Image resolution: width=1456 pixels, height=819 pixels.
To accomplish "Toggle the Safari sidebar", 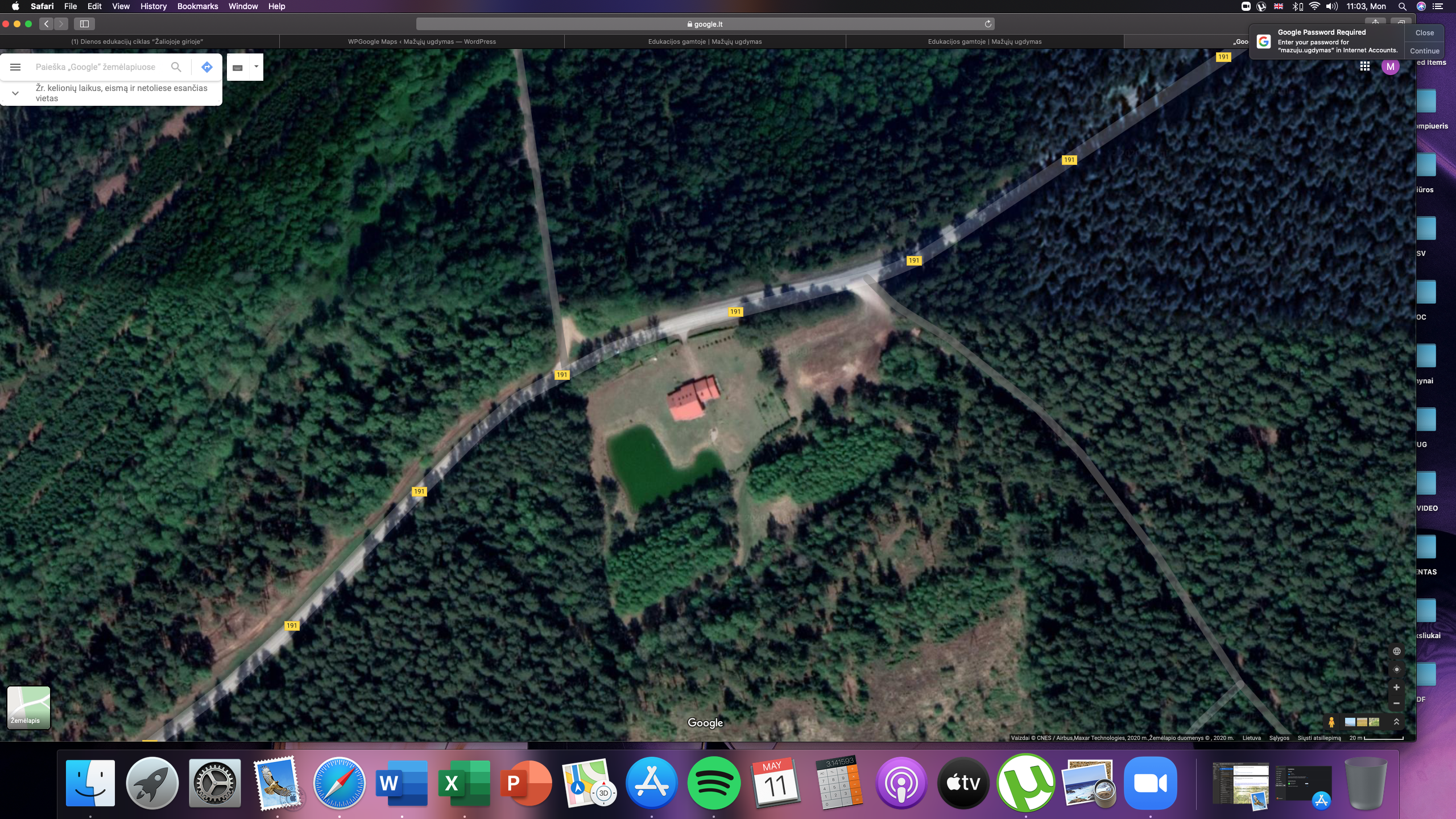I will point(84,24).
